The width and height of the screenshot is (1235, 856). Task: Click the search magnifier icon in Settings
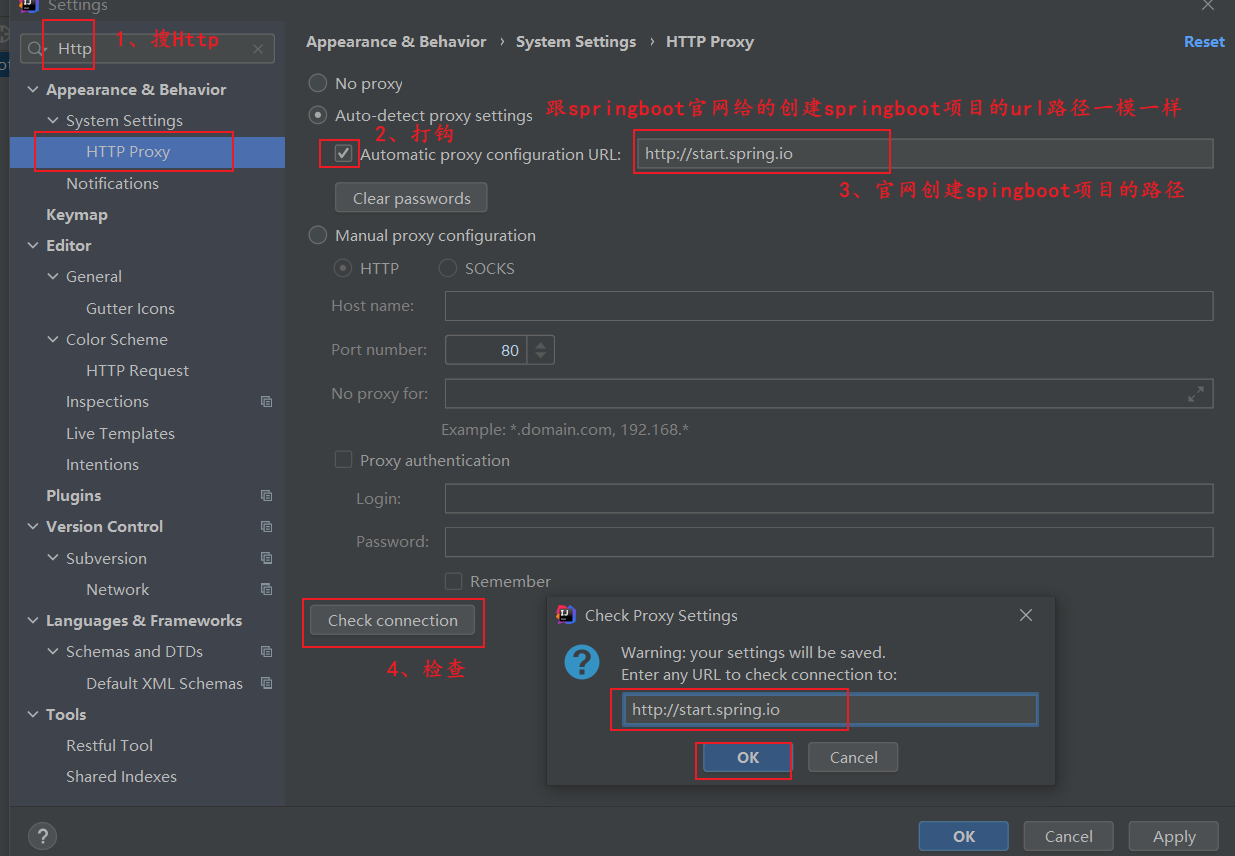[36, 48]
